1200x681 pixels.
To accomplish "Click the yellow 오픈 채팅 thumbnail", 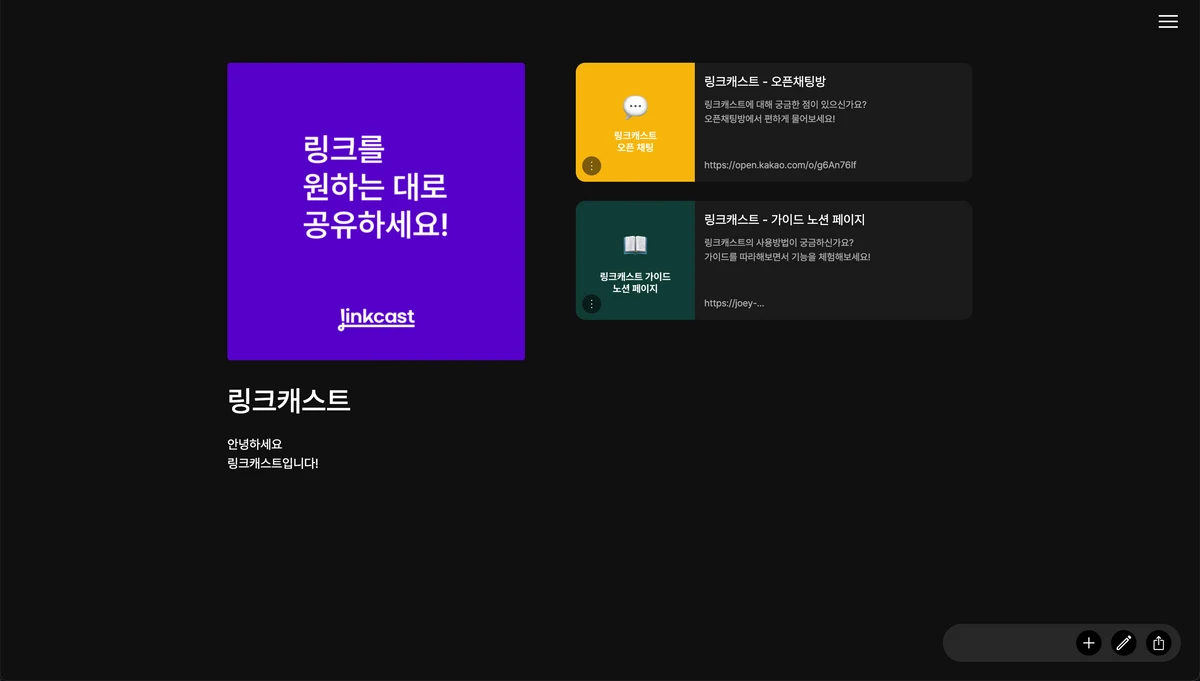I will click(x=635, y=122).
